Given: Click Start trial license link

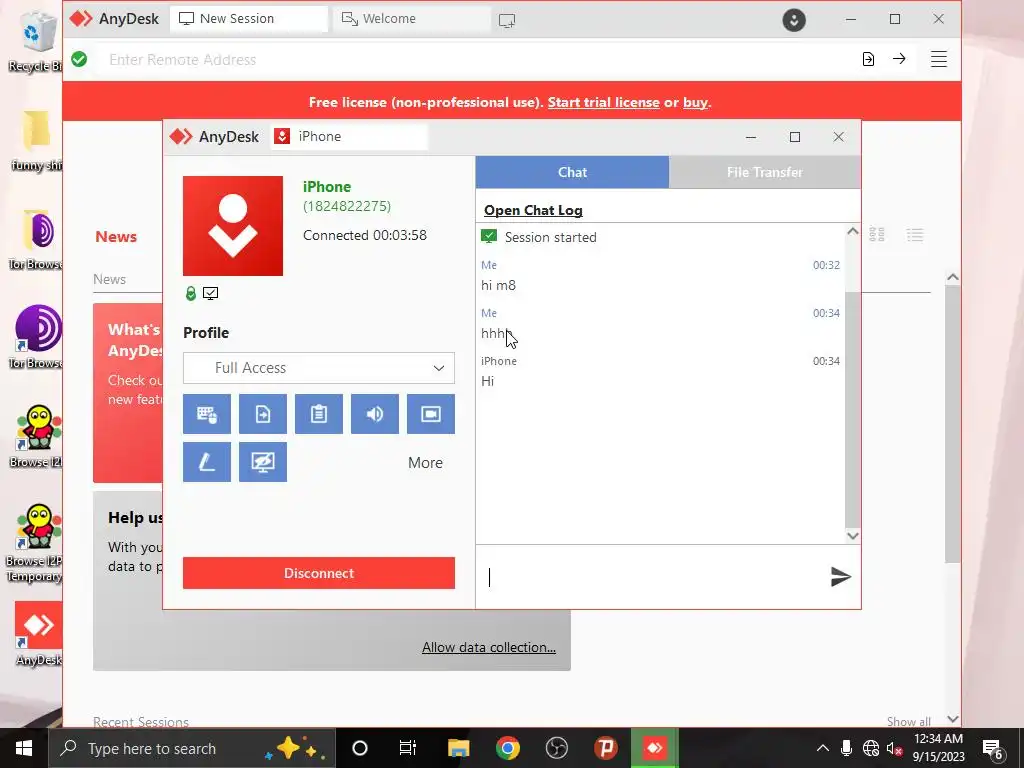Looking at the screenshot, I should coord(603,103).
